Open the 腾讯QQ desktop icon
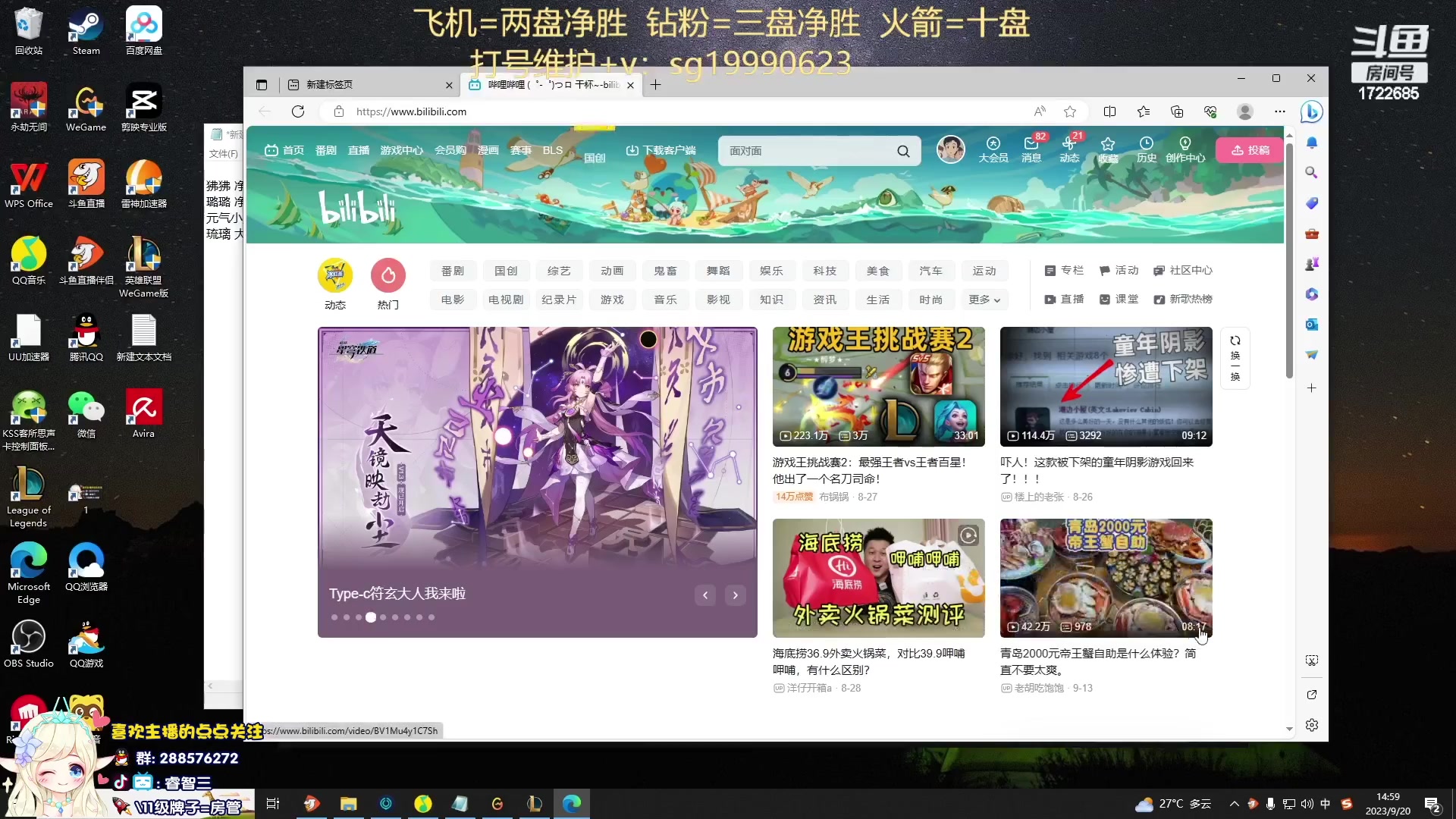 click(x=86, y=337)
